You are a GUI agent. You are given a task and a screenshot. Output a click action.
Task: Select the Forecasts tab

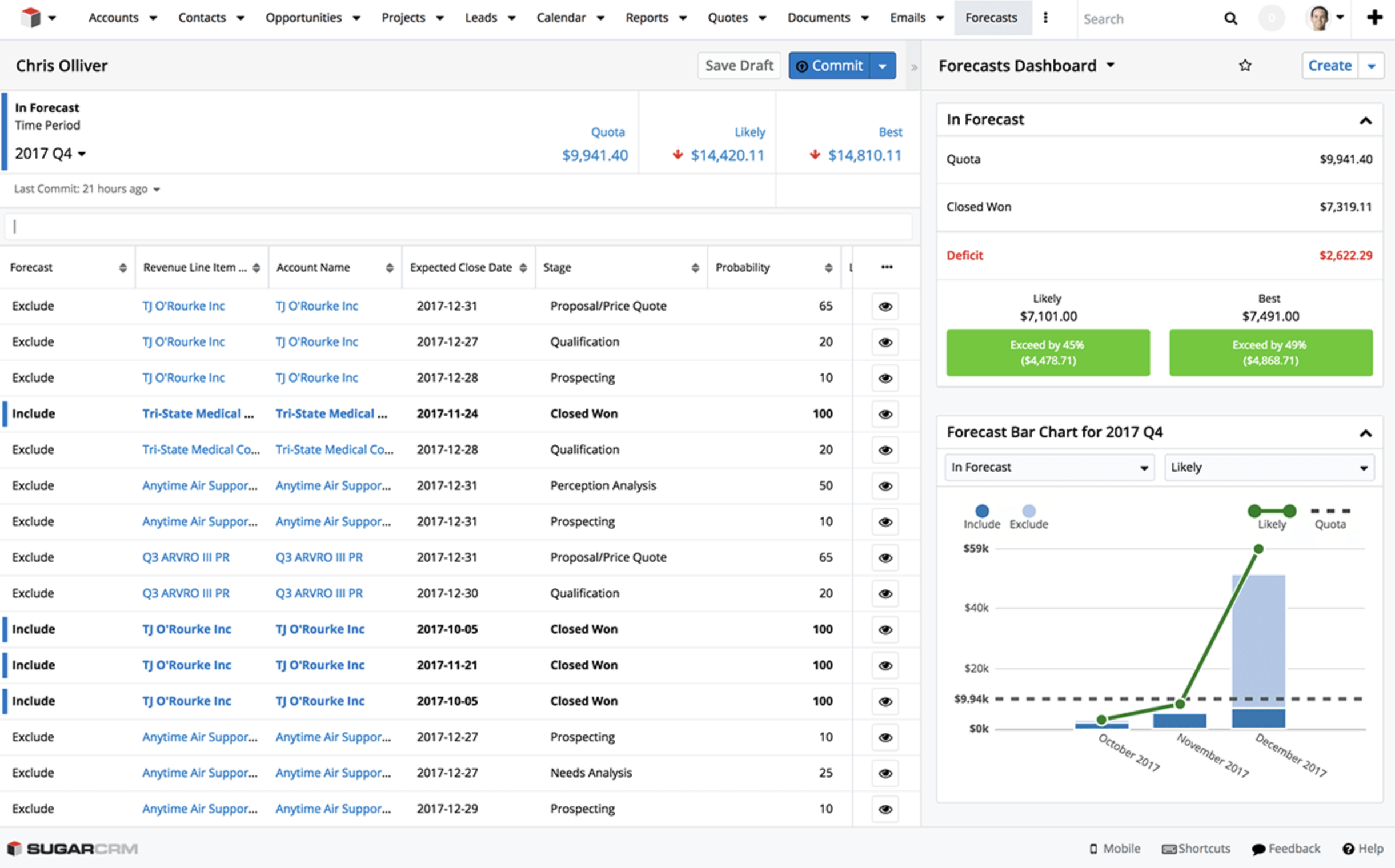point(991,18)
